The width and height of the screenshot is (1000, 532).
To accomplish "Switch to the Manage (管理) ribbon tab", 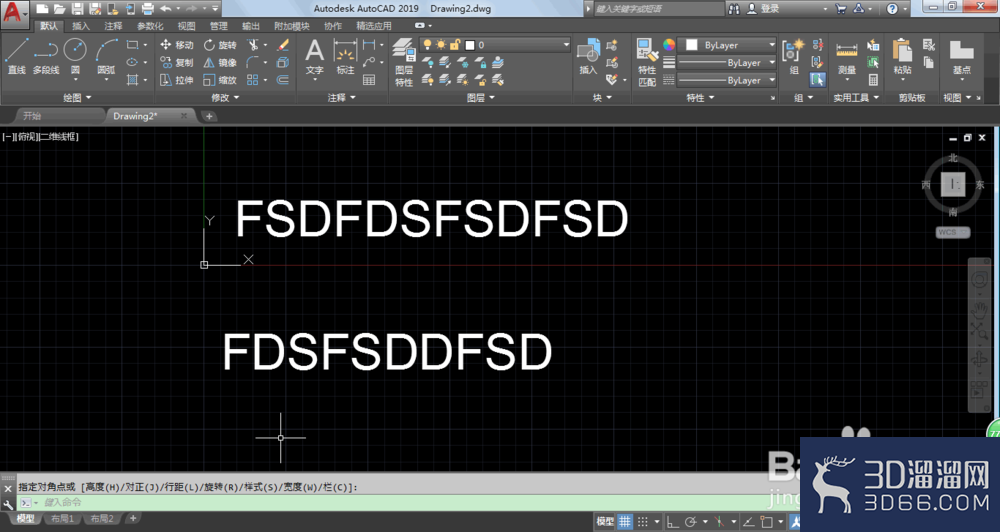I will [x=219, y=26].
